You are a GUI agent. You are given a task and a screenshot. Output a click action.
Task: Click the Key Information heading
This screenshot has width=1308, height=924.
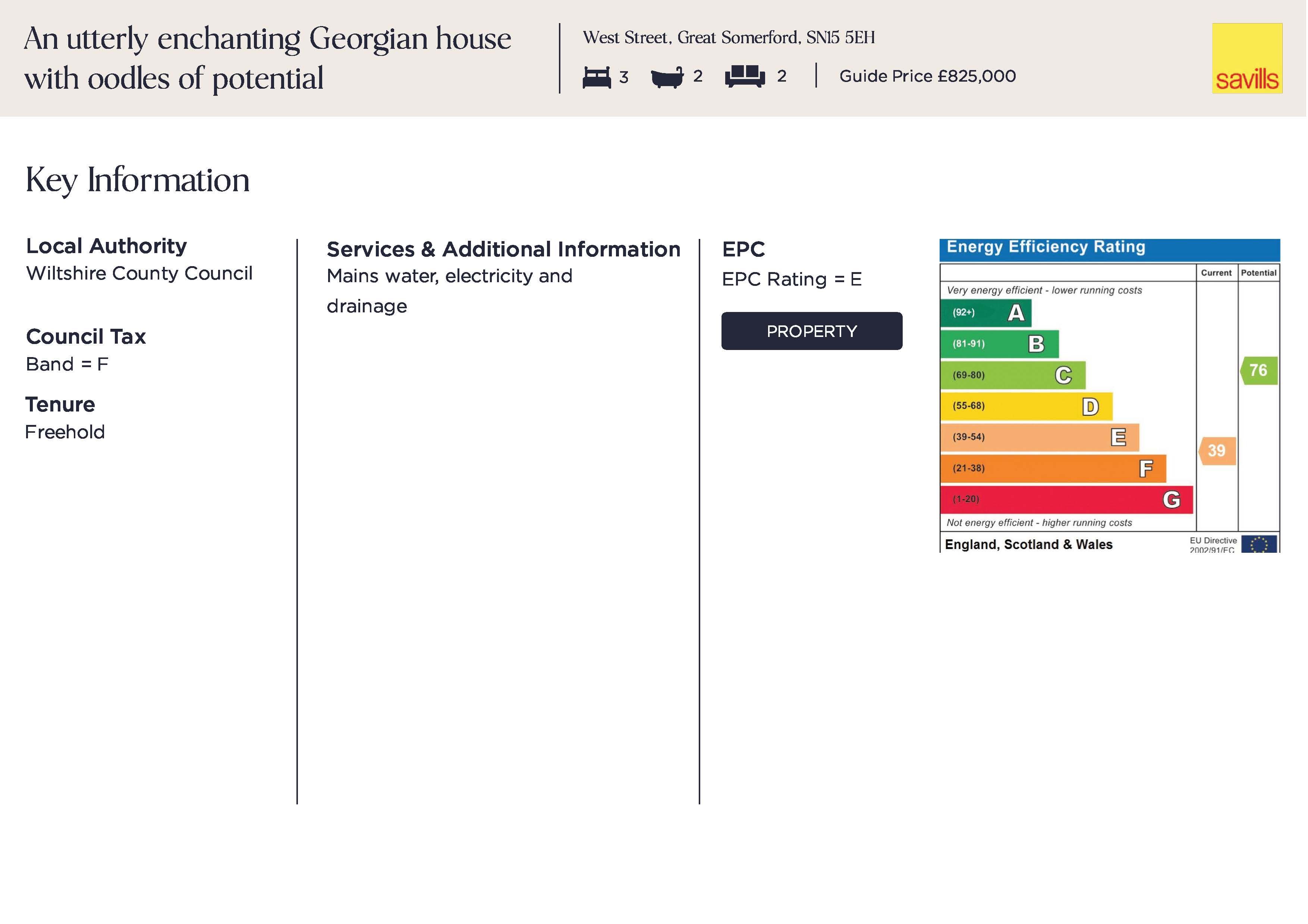(x=138, y=180)
